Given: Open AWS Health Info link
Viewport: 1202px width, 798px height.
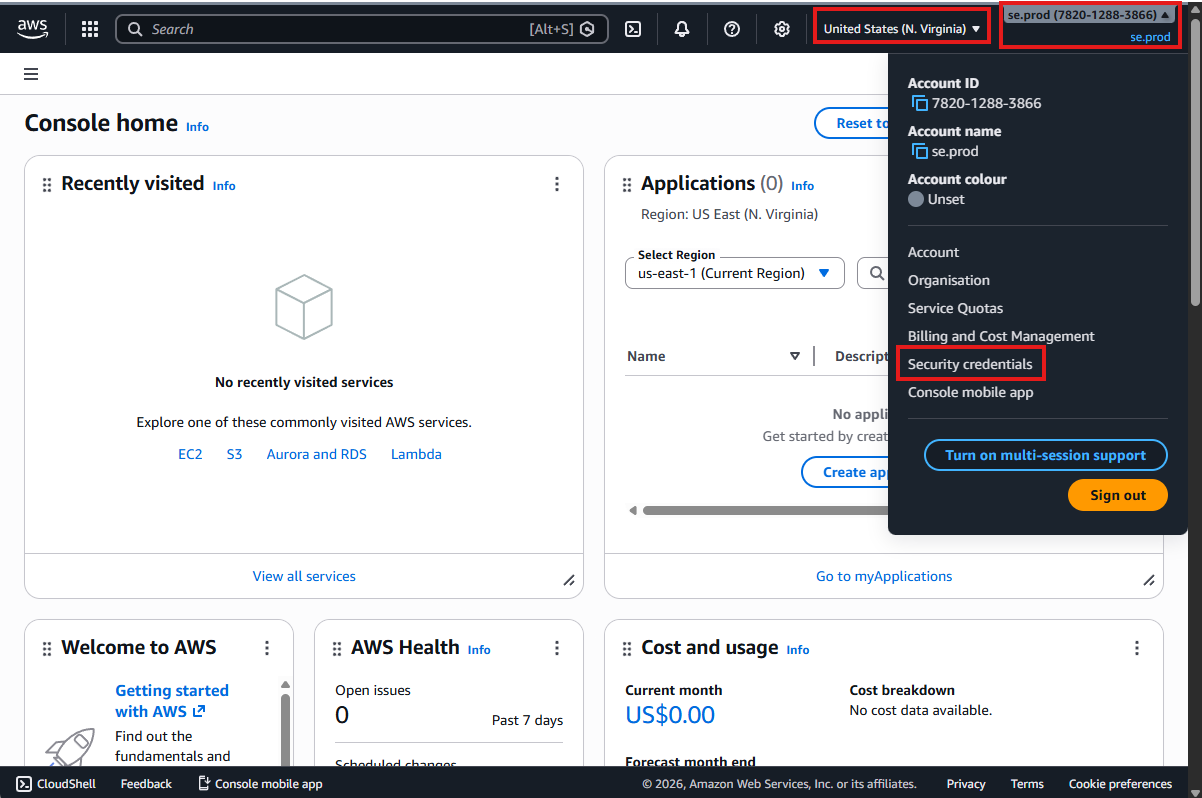Looking at the screenshot, I should pyautogui.click(x=479, y=650).
